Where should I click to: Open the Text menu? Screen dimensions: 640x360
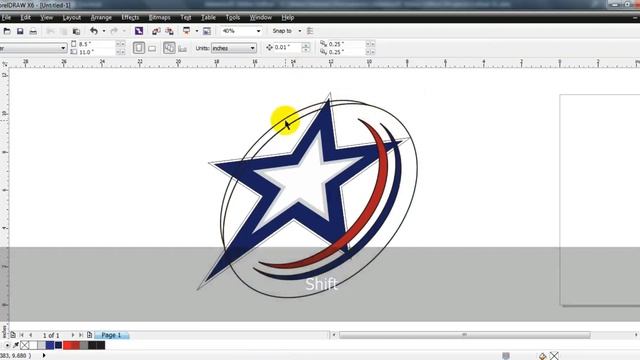[x=186, y=18]
